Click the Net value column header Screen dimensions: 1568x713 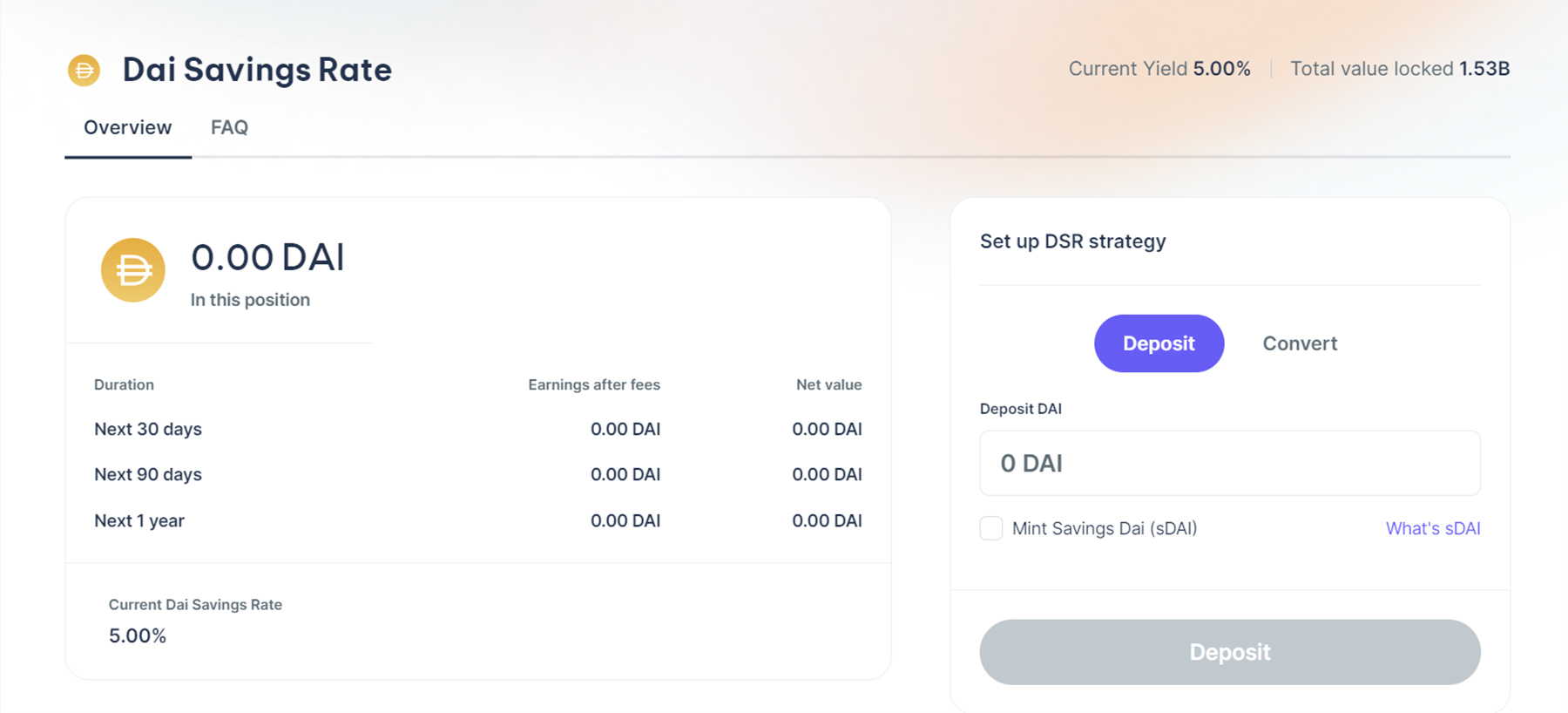point(828,384)
